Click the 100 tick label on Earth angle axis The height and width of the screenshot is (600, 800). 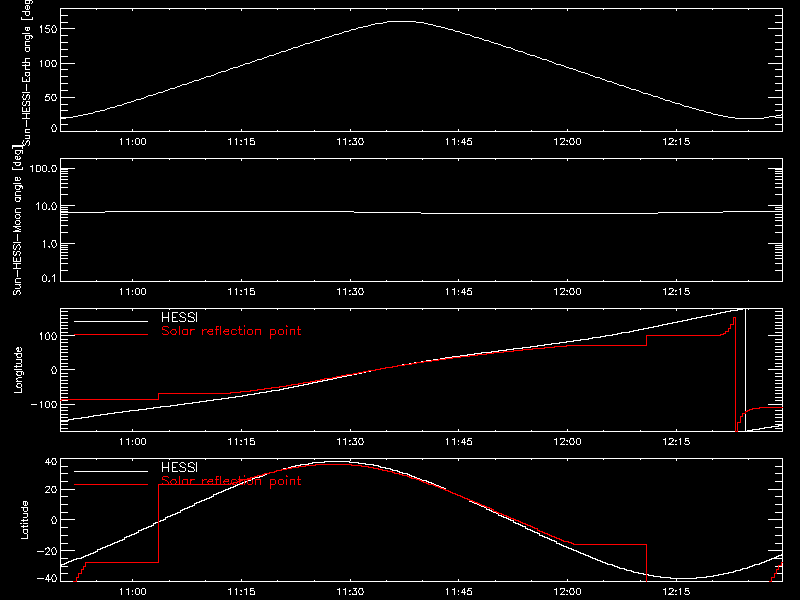coord(48,63)
